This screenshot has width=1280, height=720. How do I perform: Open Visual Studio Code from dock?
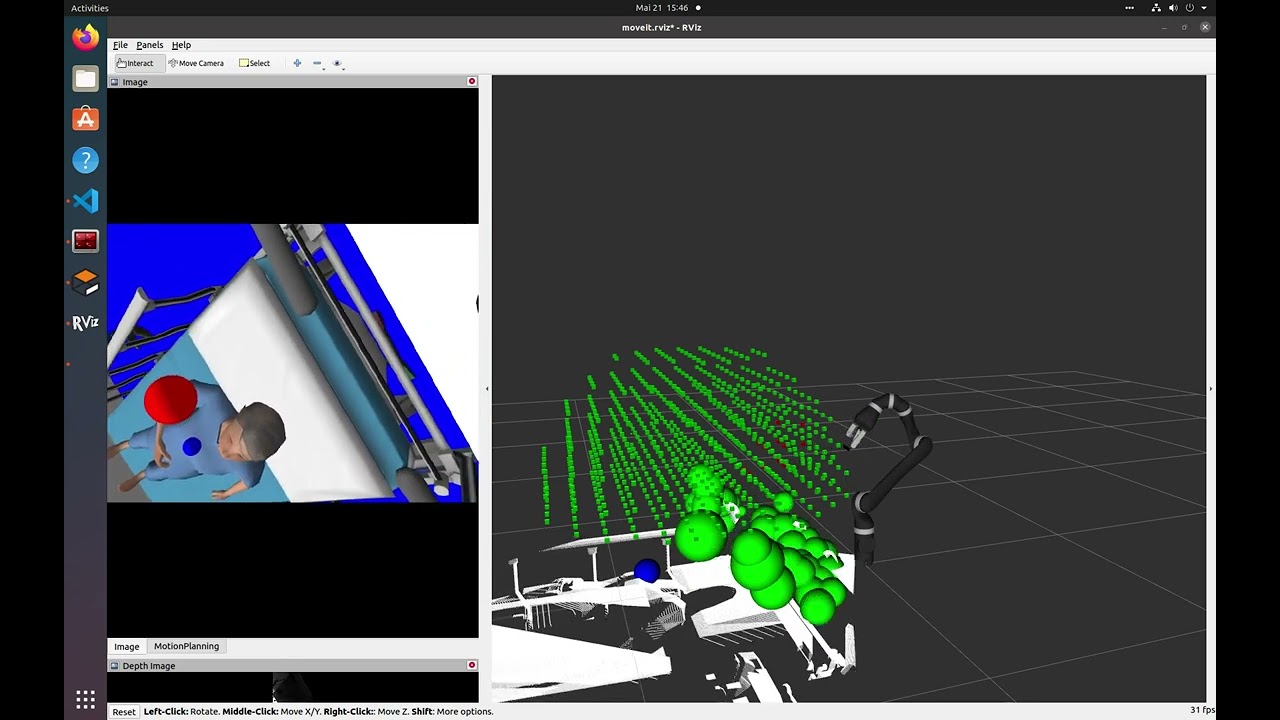point(85,201)
